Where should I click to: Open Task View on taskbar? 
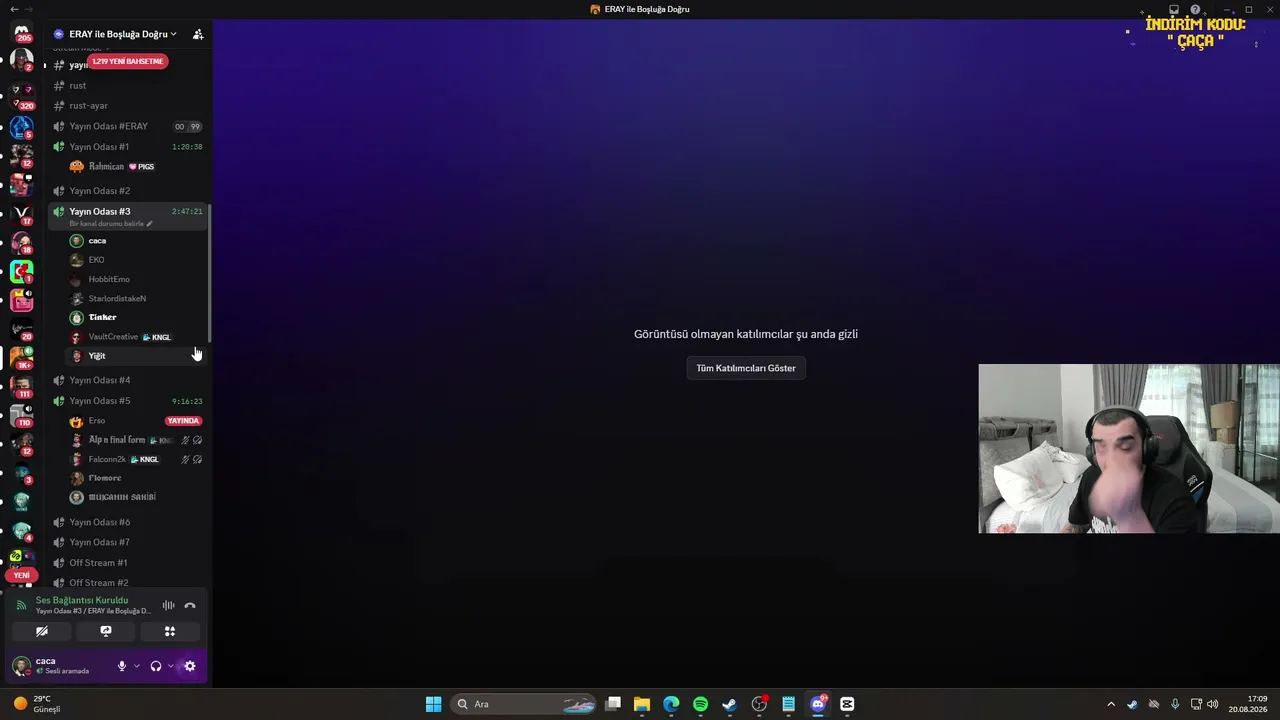(613, 704)
